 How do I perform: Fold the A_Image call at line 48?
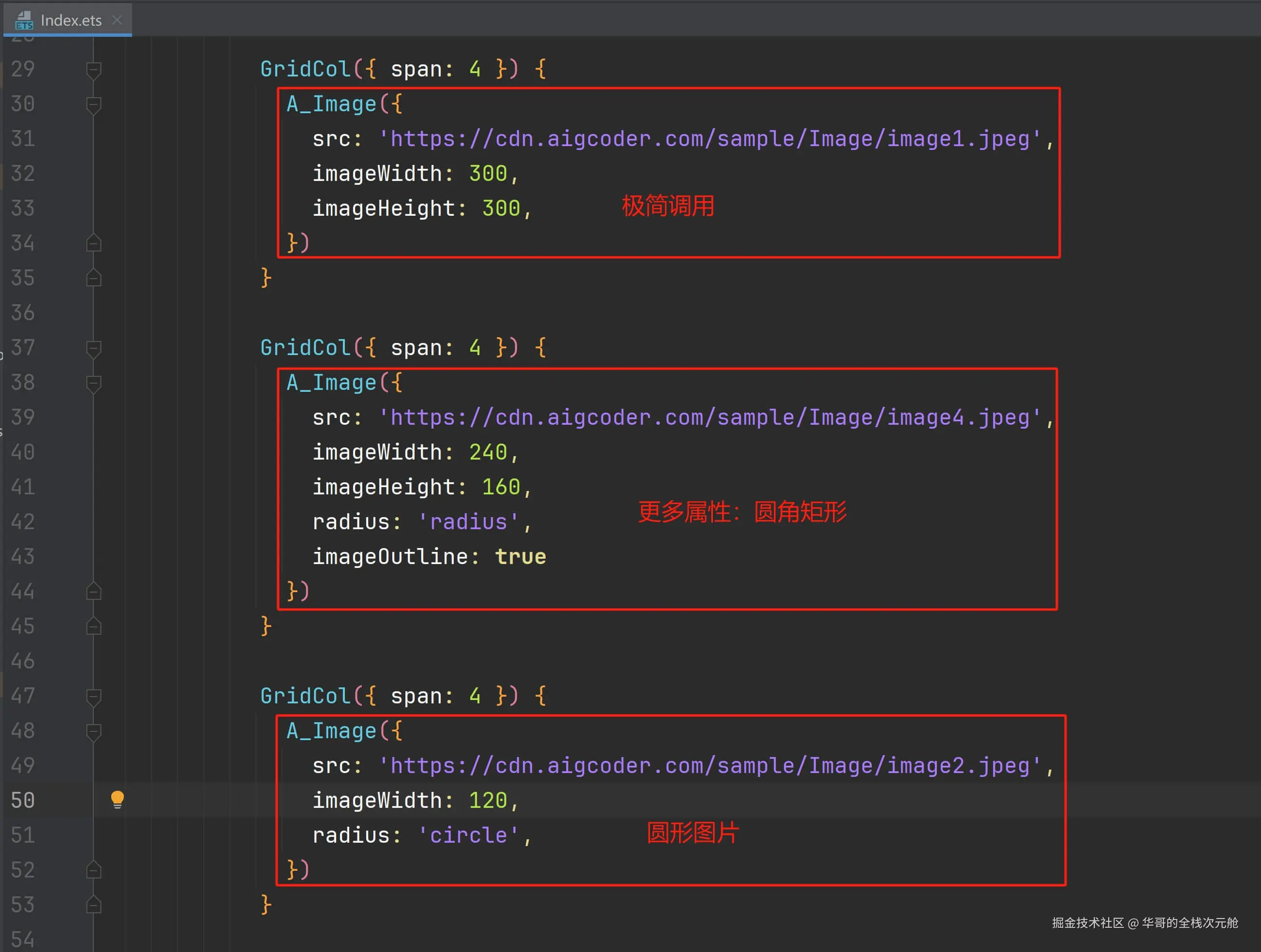[93, 731]
